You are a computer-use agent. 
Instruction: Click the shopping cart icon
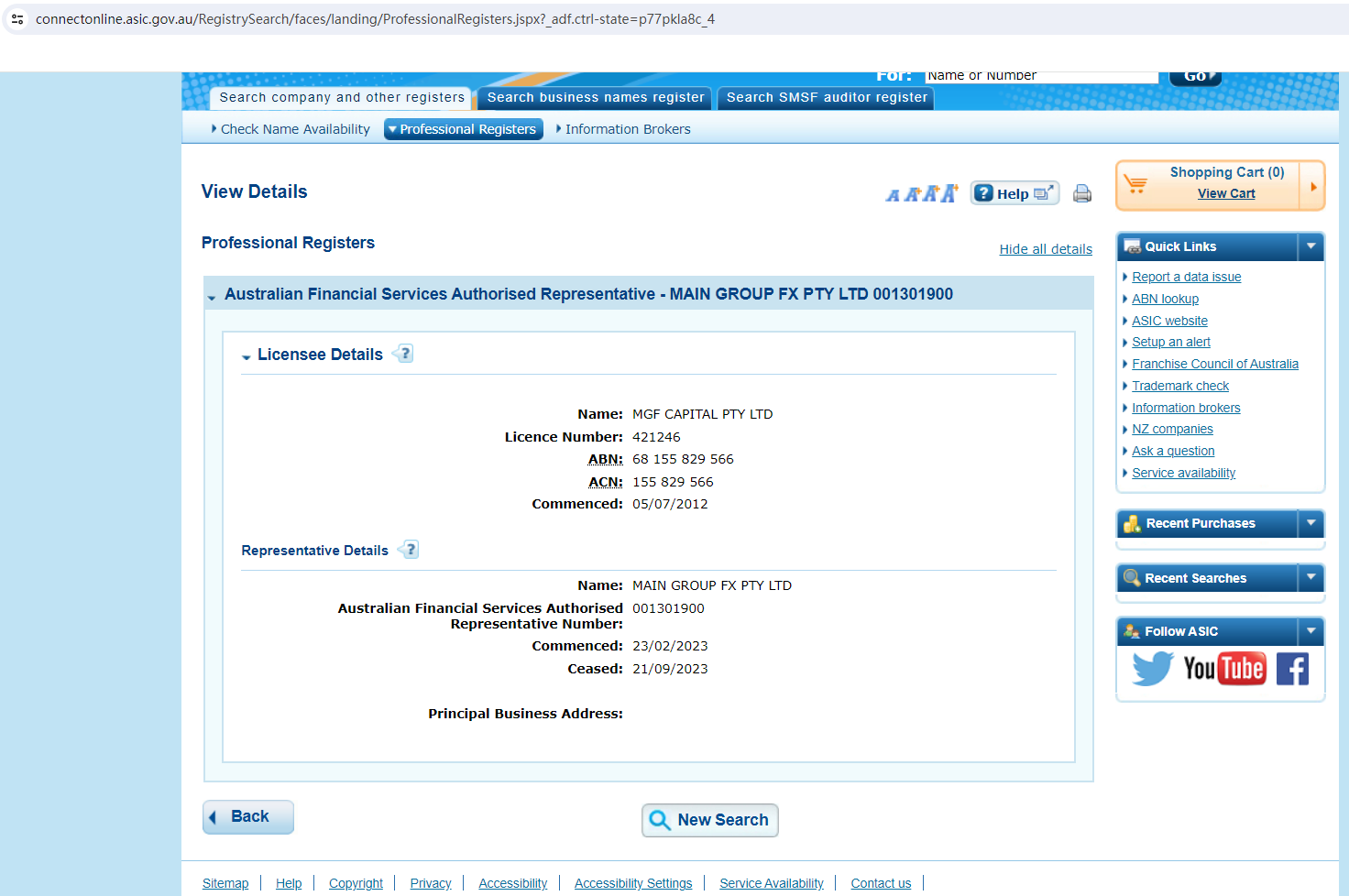coord(1135,184)
